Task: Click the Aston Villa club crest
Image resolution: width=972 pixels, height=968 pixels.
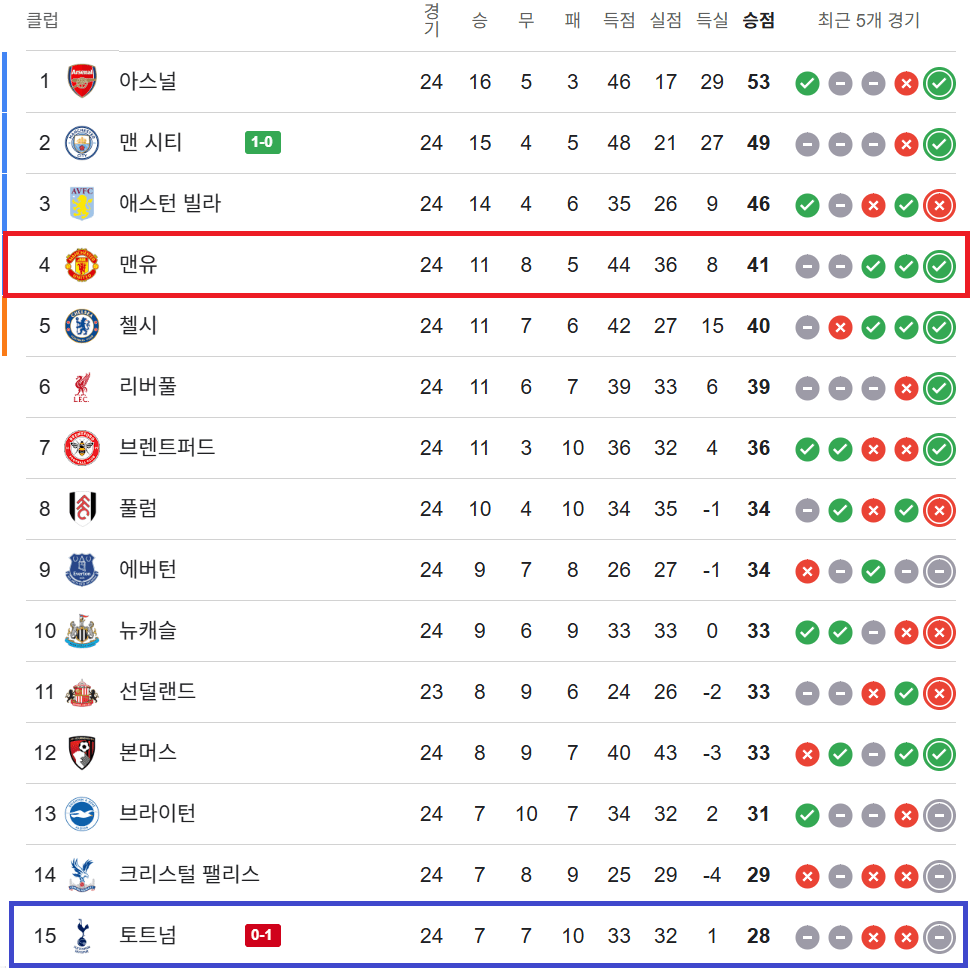Action: 82,204
